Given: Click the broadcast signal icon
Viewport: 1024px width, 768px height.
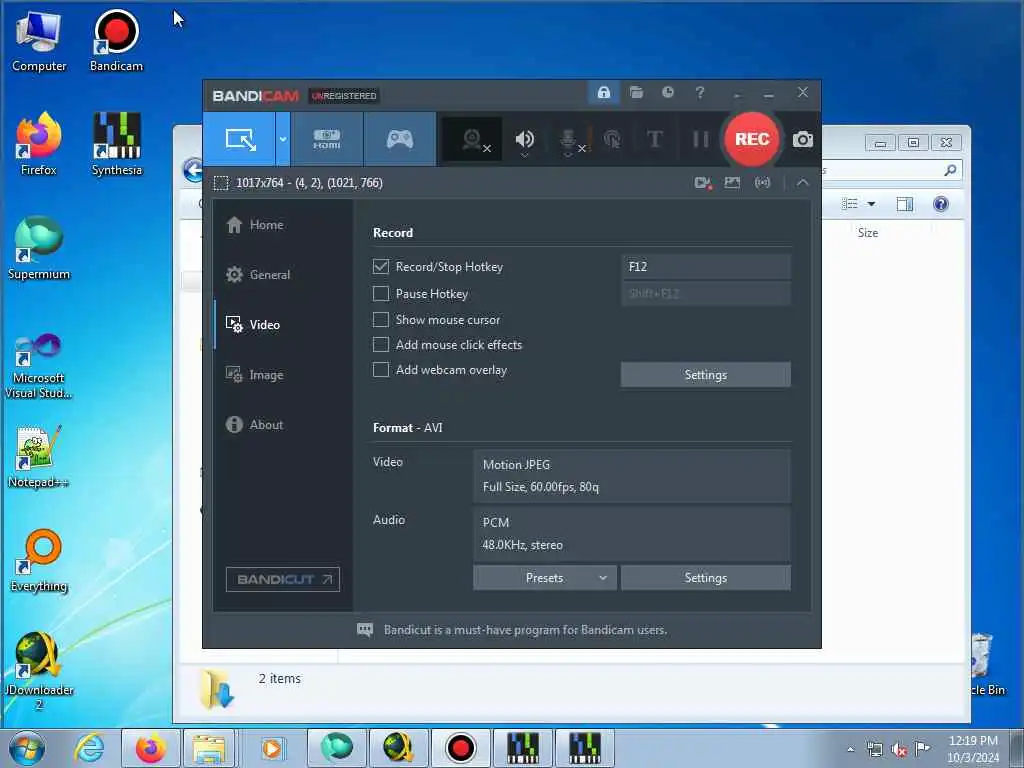Looking at the screenshot, I should click(762, 183).
